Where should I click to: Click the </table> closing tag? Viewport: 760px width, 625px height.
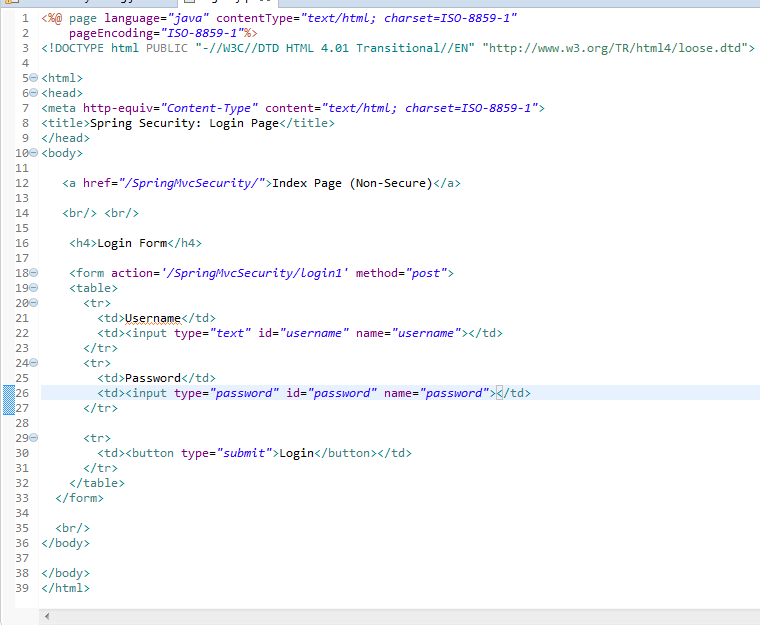(97, 483)
